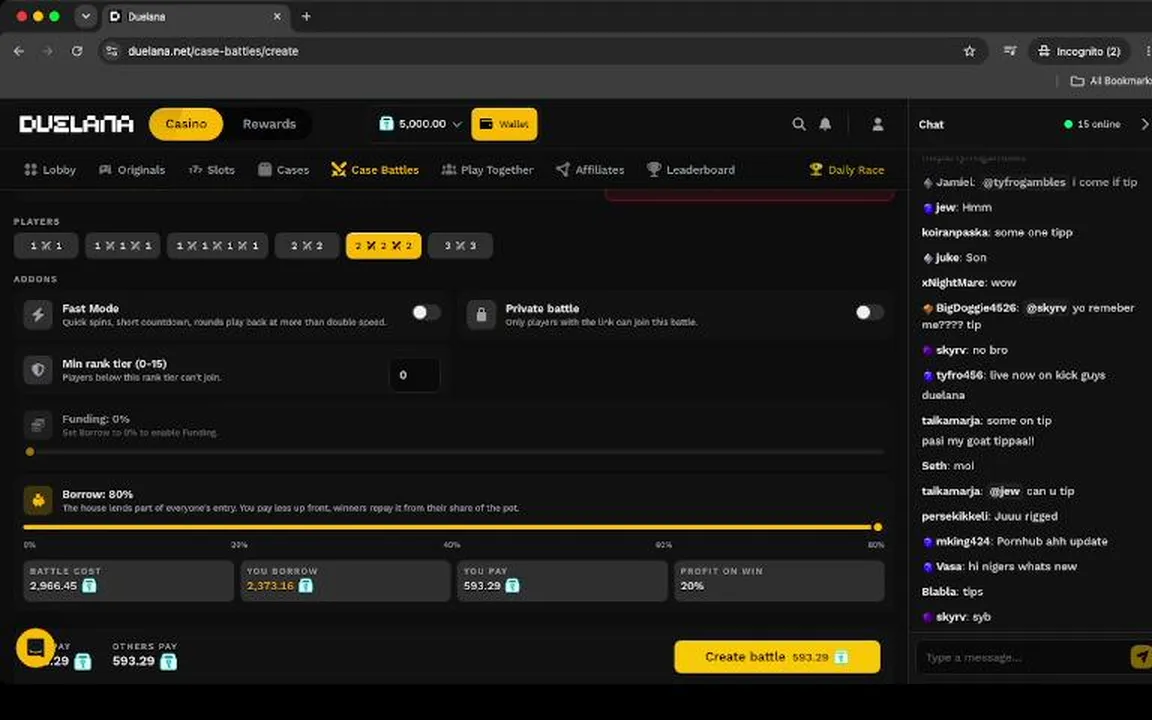Click username BigDoggie4526 in chat
Image resolution: width=1152 pixels, height=720 pixels.
(976, 308)
